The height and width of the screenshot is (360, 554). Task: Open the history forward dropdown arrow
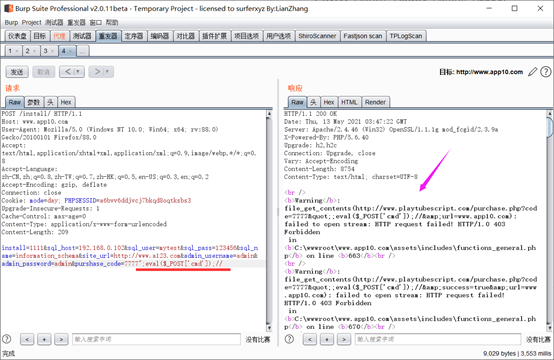point(107,72)
